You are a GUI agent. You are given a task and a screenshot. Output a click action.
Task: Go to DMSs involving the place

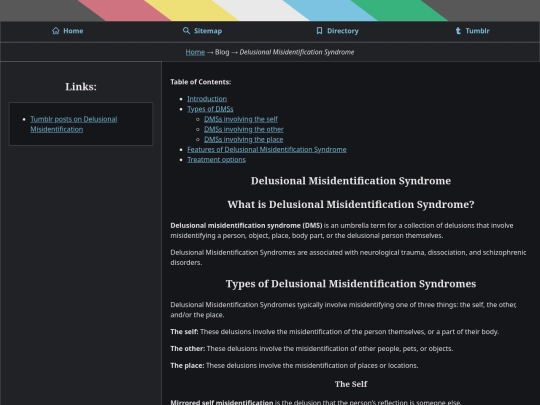(243, 139)
